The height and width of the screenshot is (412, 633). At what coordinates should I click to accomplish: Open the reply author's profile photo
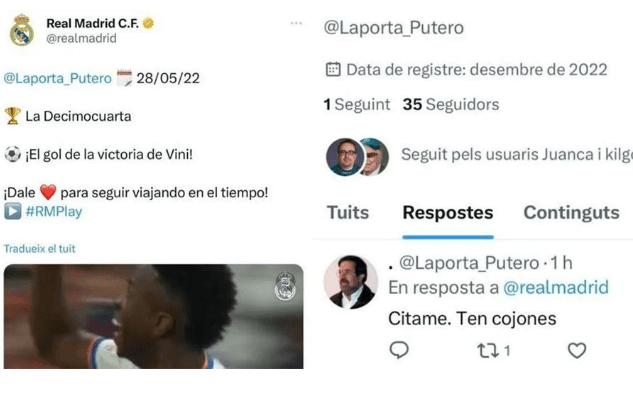tap(351, 282)
